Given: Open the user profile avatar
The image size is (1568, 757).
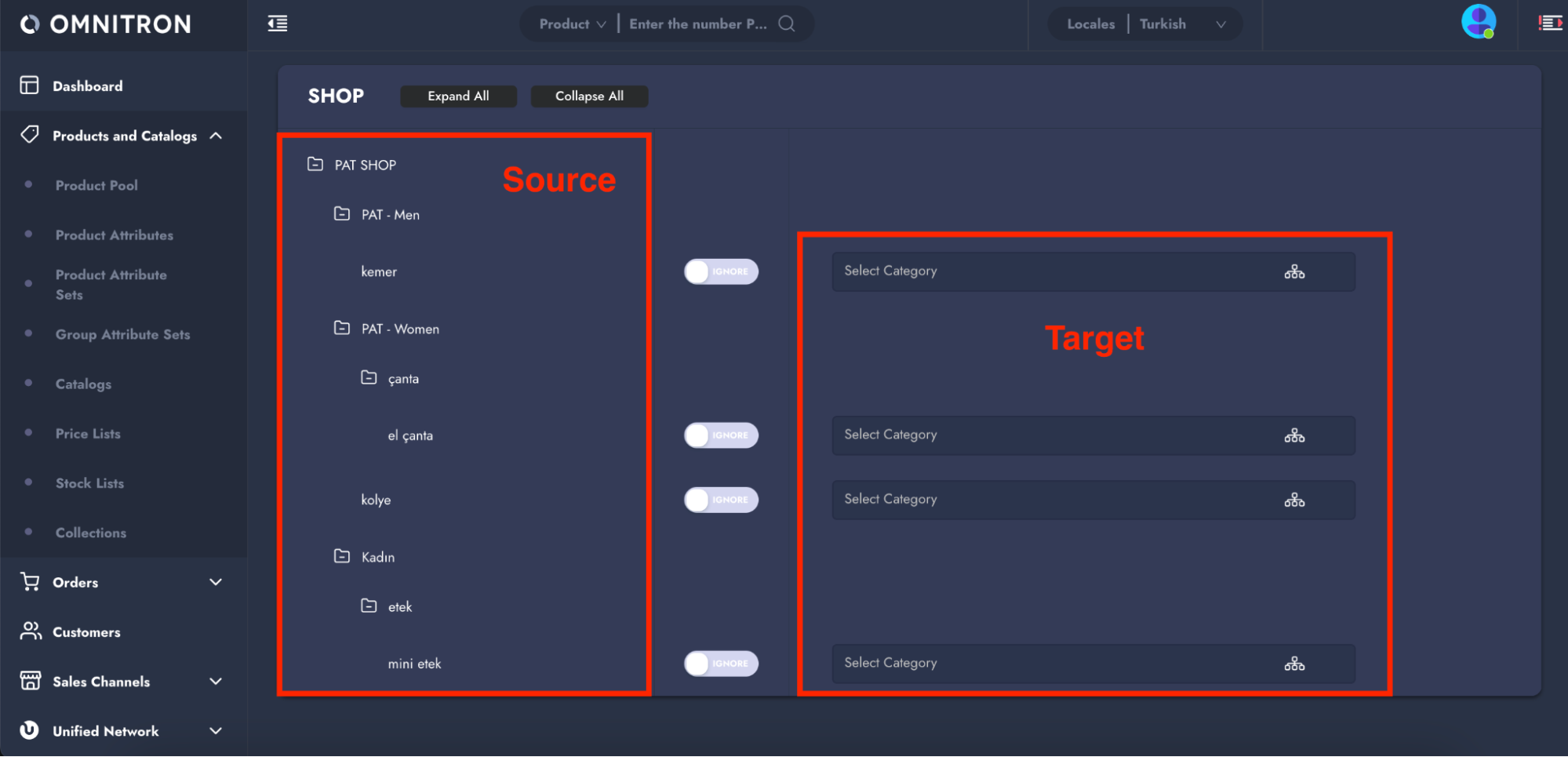Looking at the screenshot, I should (x=1478, y=22).
